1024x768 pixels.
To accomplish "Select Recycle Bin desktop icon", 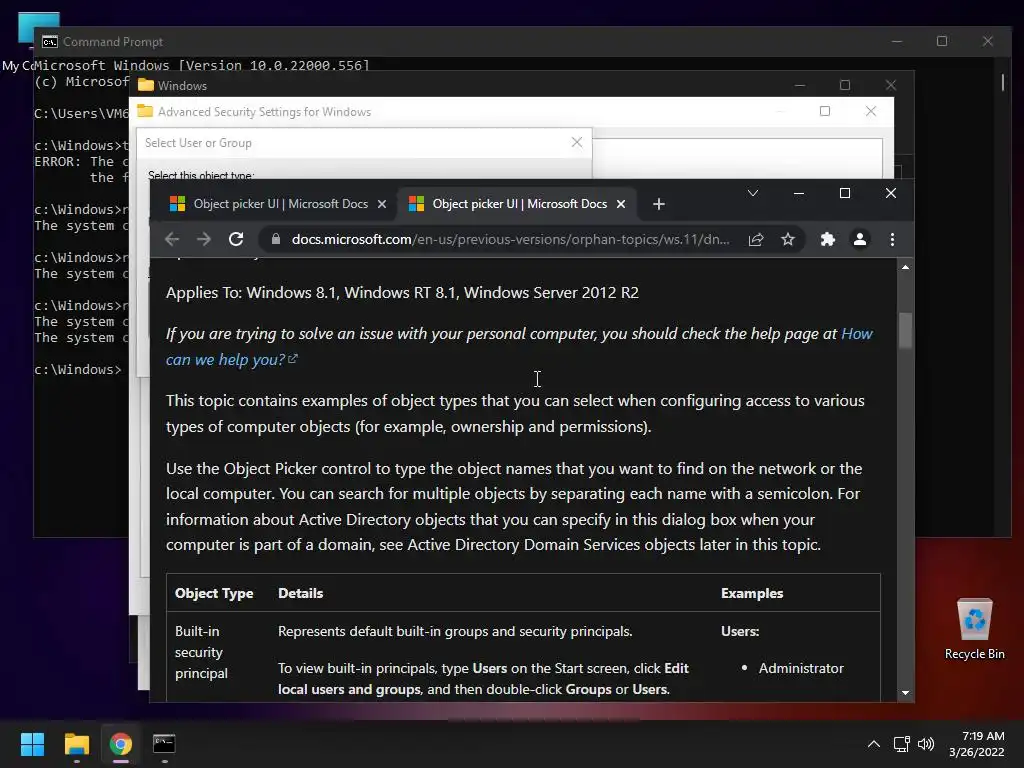I will click(x=974, y=628).
